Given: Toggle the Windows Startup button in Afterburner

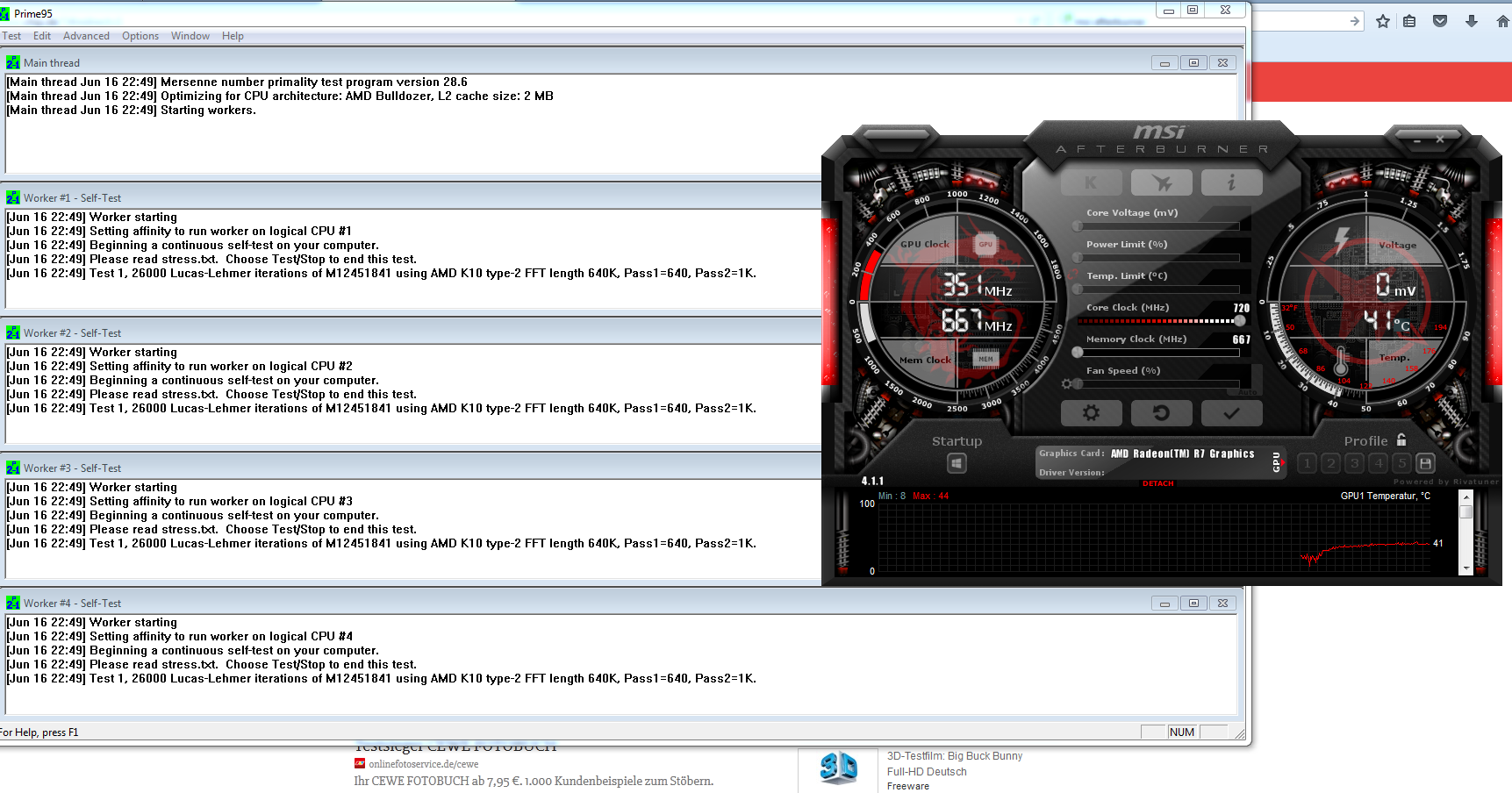Looking at the screenshot, I should coord(957,462).
